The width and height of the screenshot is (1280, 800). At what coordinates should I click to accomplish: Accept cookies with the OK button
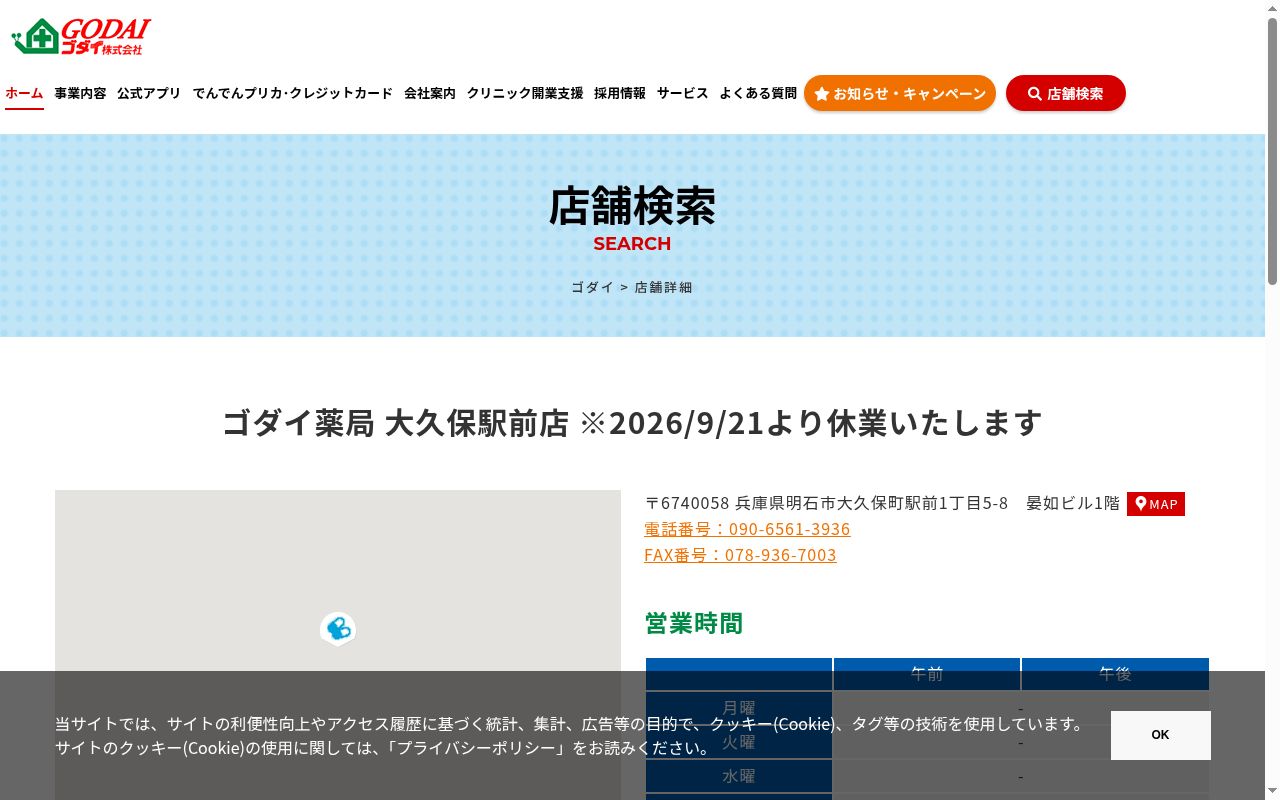click(1160, 735)
